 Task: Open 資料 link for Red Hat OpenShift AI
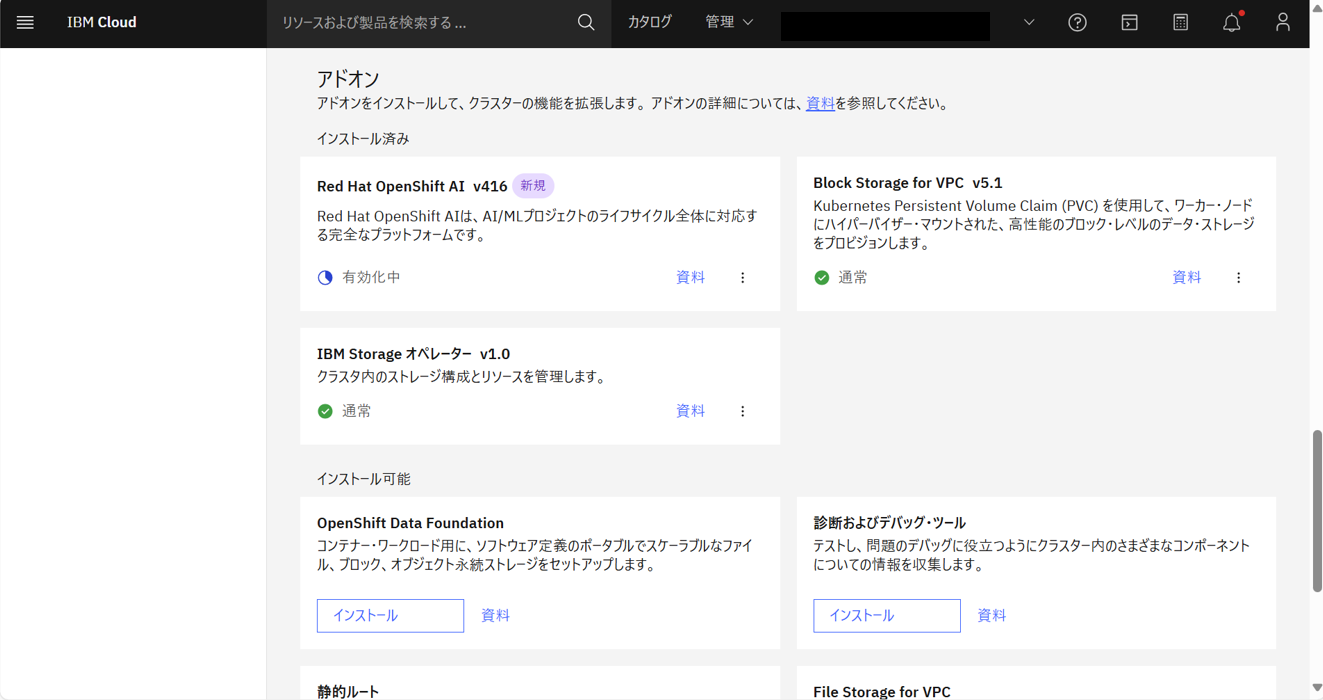(x=690, y=278)
